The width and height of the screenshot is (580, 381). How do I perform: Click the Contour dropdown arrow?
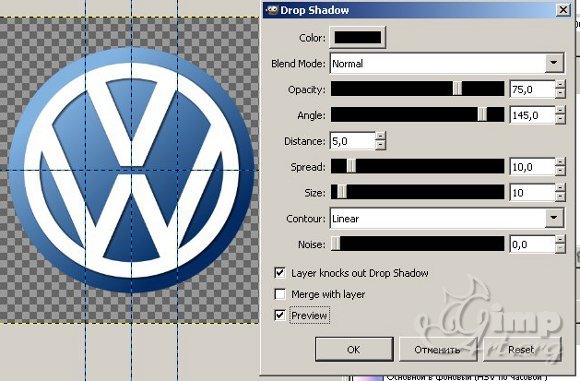[554, 219]
